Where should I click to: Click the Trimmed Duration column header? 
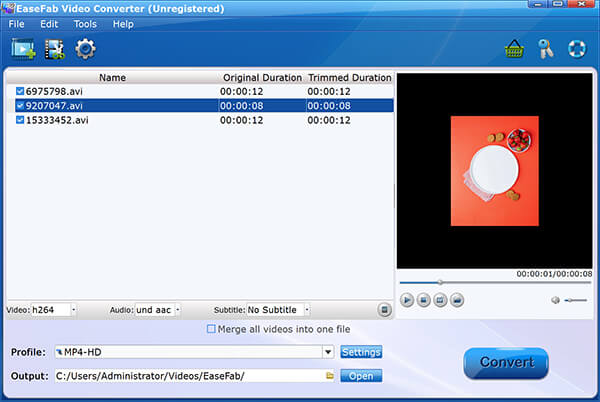[x=349, y=78]
